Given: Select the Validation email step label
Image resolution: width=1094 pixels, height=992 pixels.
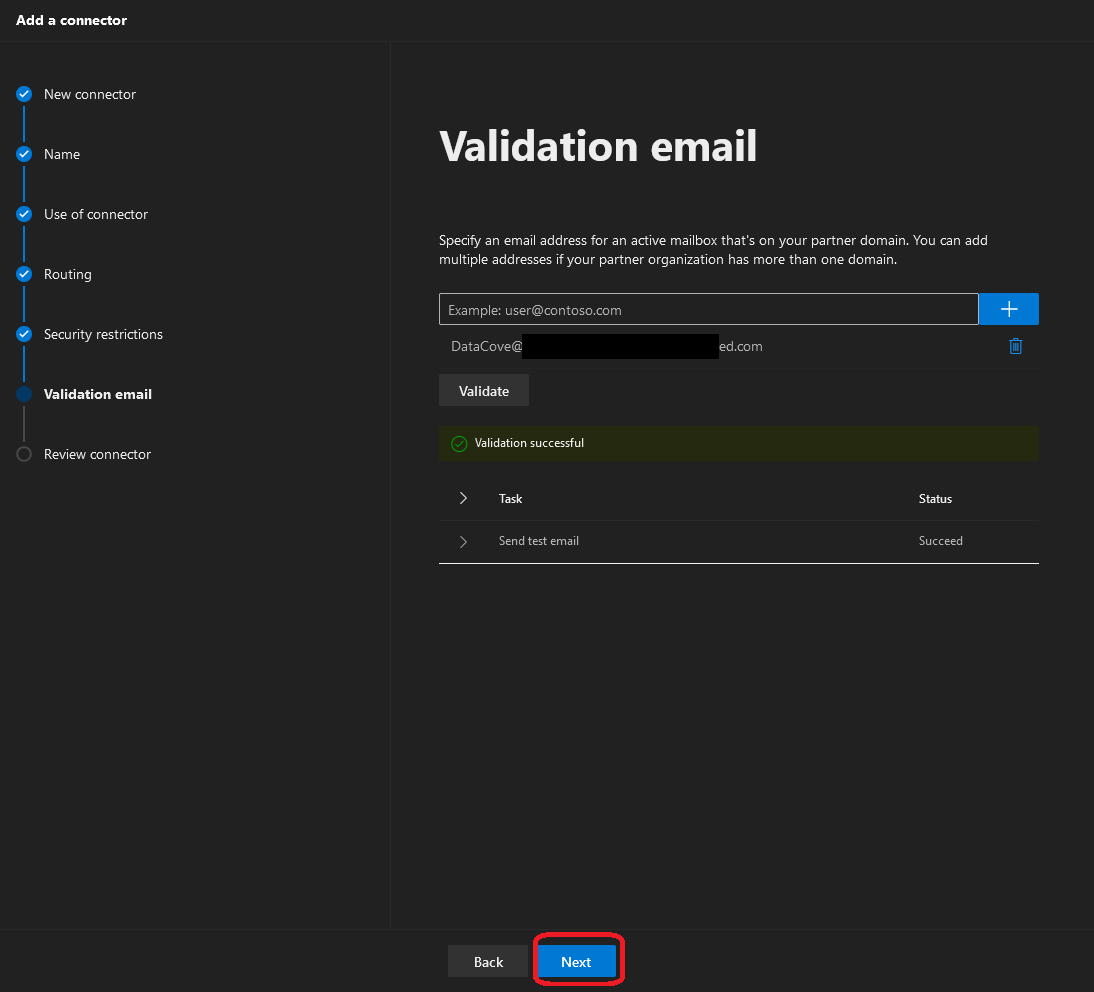Looking at the screenshot, I should click(98, 394).
